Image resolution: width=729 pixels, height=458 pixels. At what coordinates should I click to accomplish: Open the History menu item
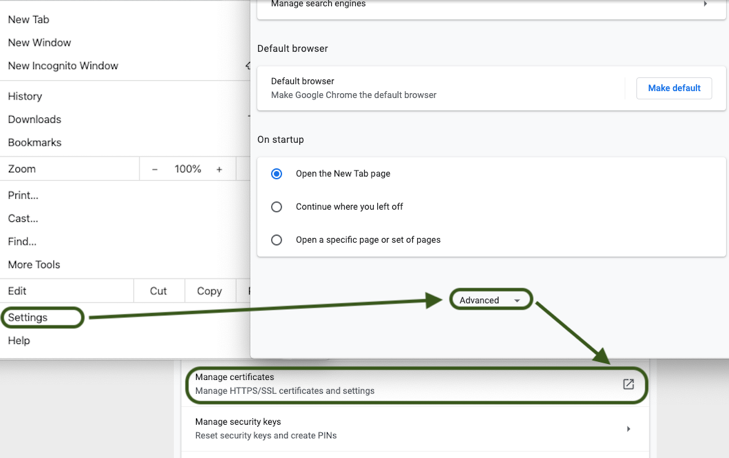point(25,97)
